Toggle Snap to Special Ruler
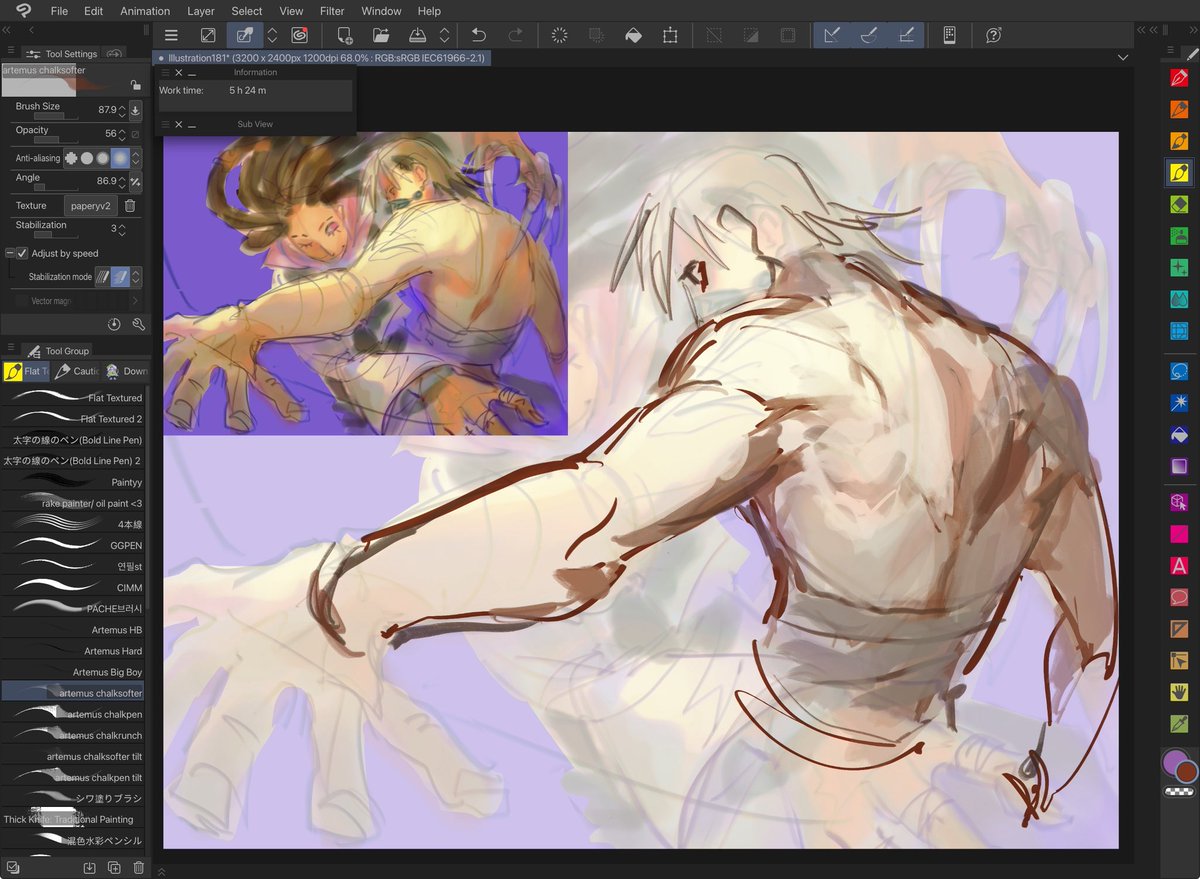This screenshot has height=879, width=1200. [x=868, y=35]
